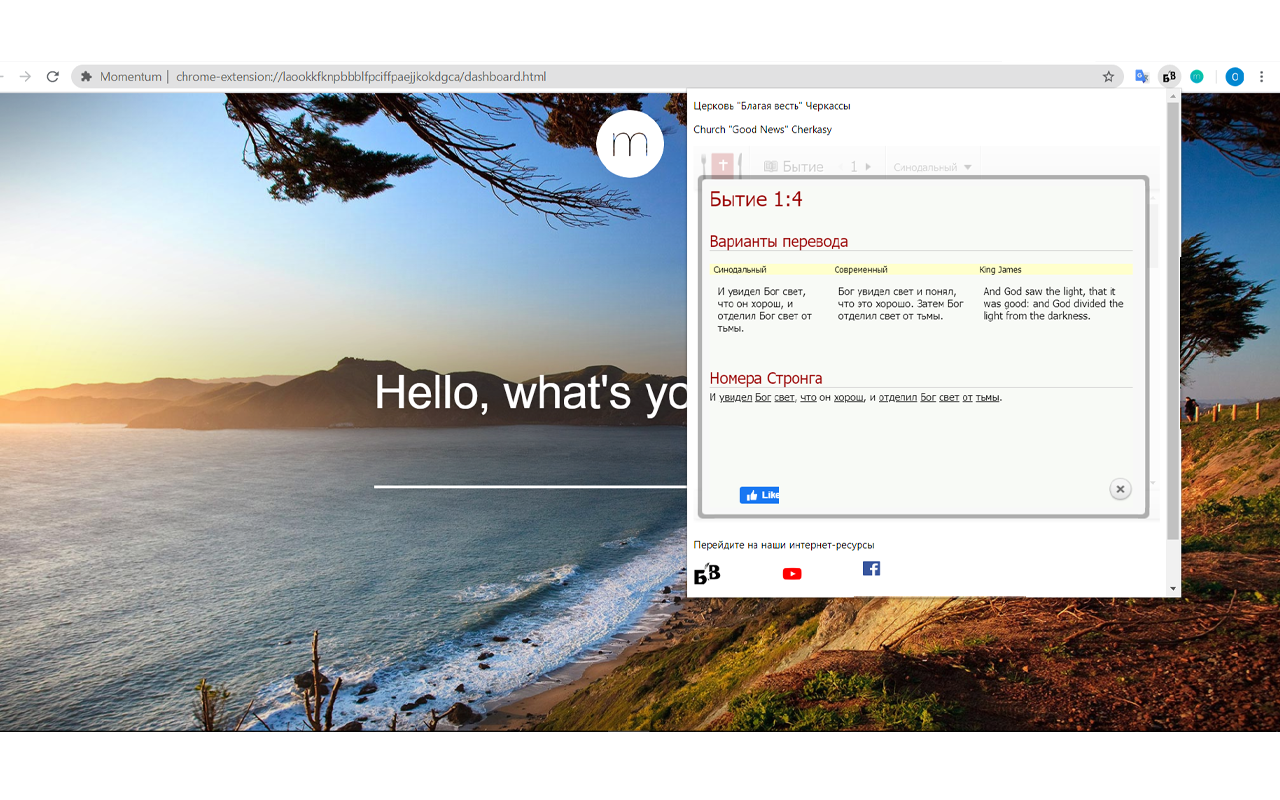Click the Facebook Like button
The height and width of the screenshot is (800, 1280).
pyautogui.click(x=759, y=495)
